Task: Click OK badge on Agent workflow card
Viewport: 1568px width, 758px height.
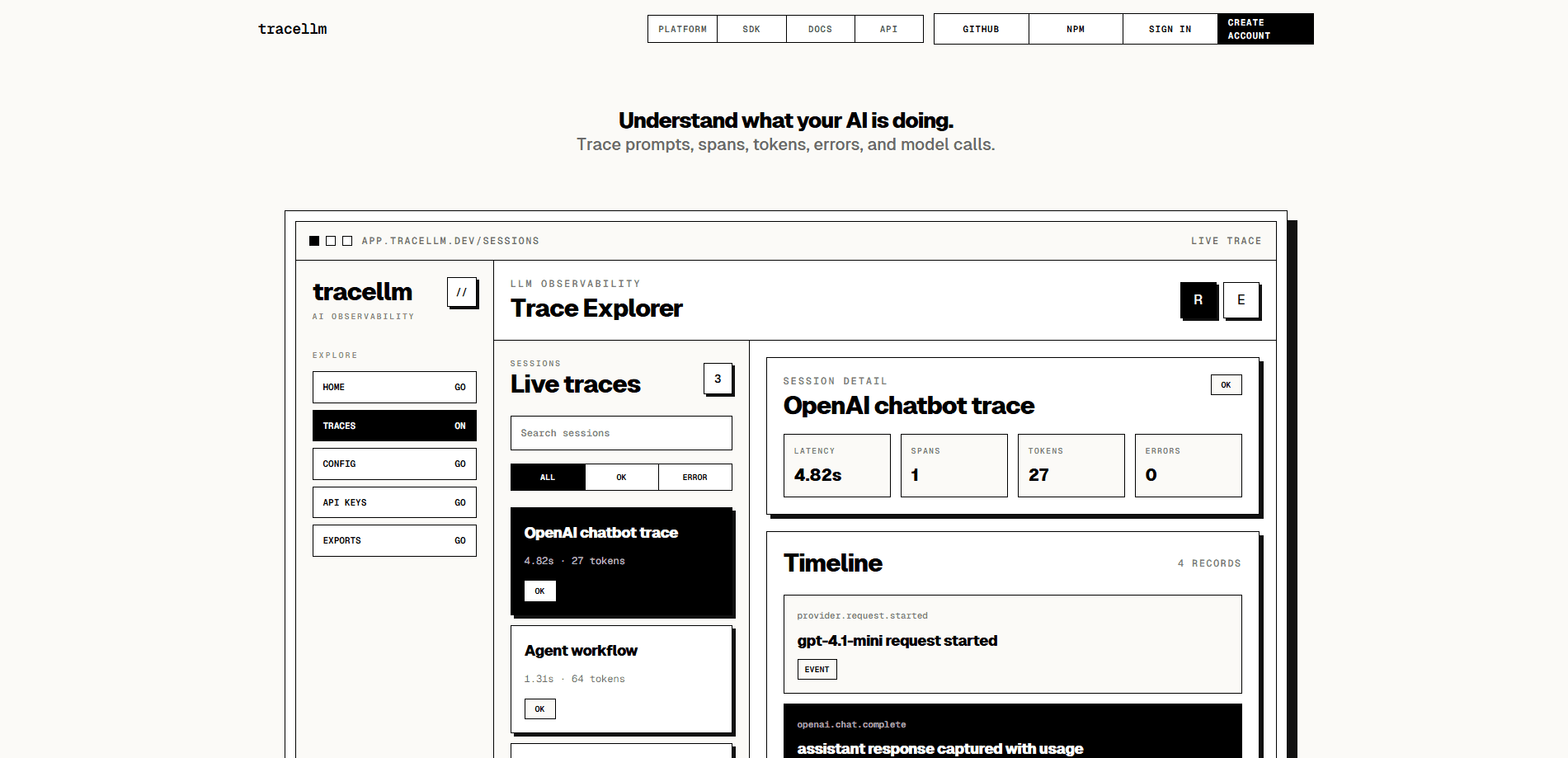Action: [x=540, y=709]
